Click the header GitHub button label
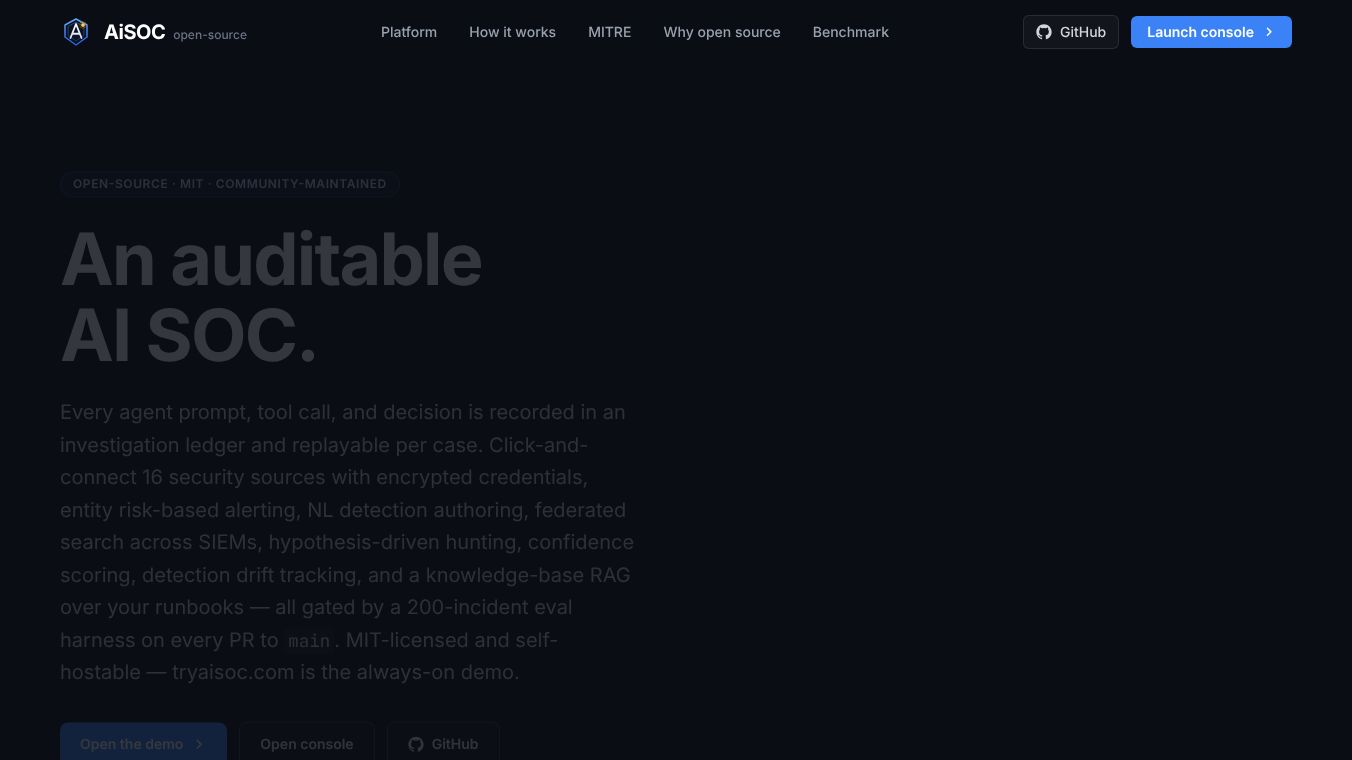 1083,32
